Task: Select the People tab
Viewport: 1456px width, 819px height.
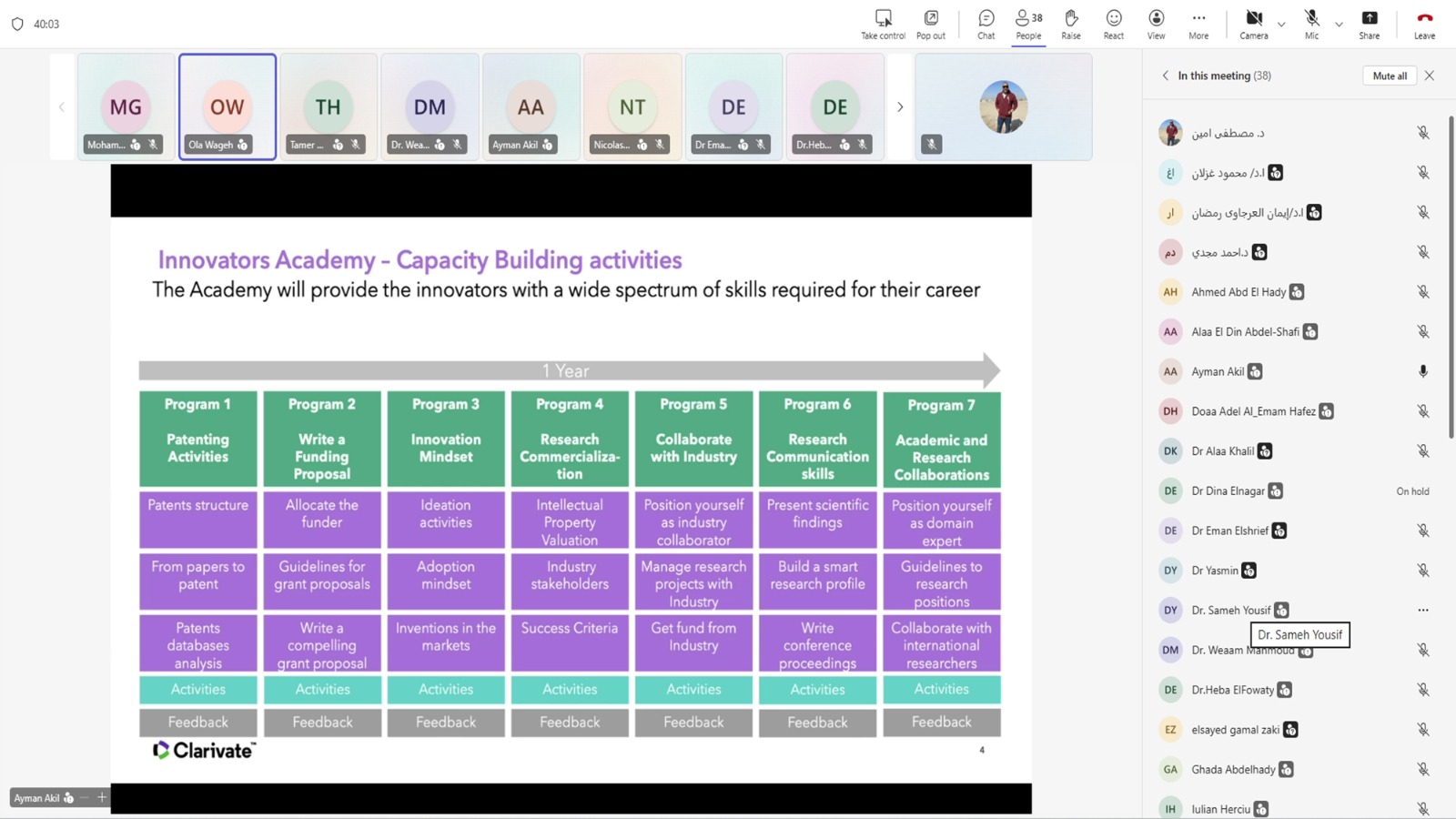Action: 1028,24
